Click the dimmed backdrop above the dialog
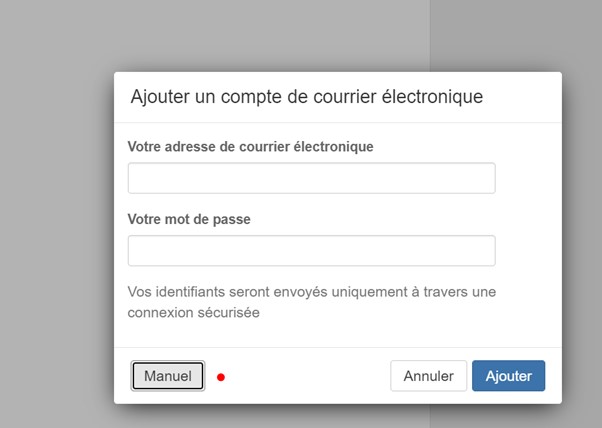The image size is (602, 428). click(300, 35)
